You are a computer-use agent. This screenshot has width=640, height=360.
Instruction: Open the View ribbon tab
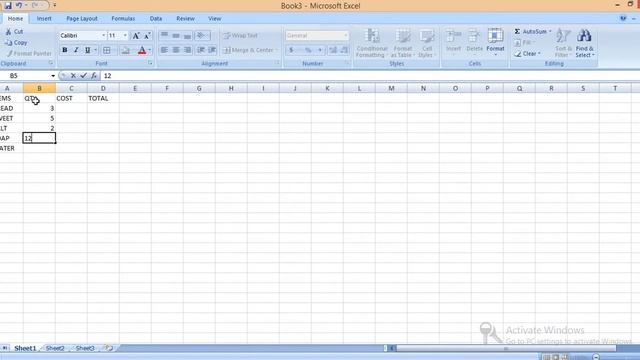(214, 18)
